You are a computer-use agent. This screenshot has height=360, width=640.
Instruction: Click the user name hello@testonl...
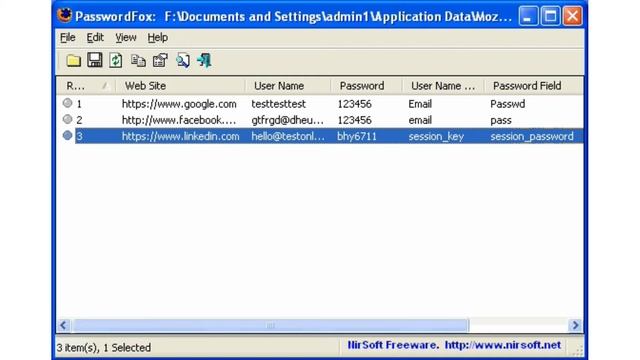tap(288, 136)
